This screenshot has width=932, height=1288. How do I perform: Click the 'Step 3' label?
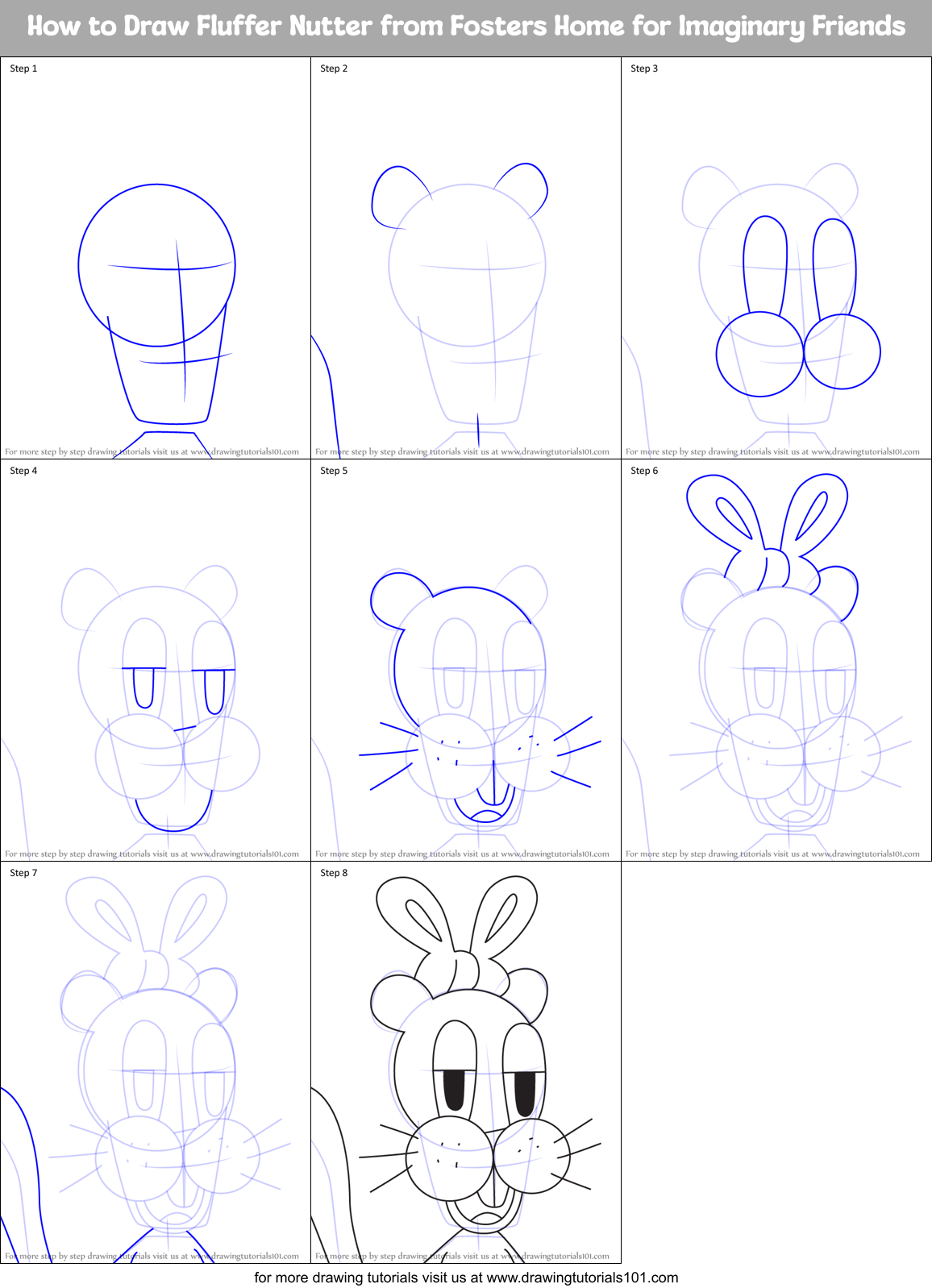click(x=644, y=69)
